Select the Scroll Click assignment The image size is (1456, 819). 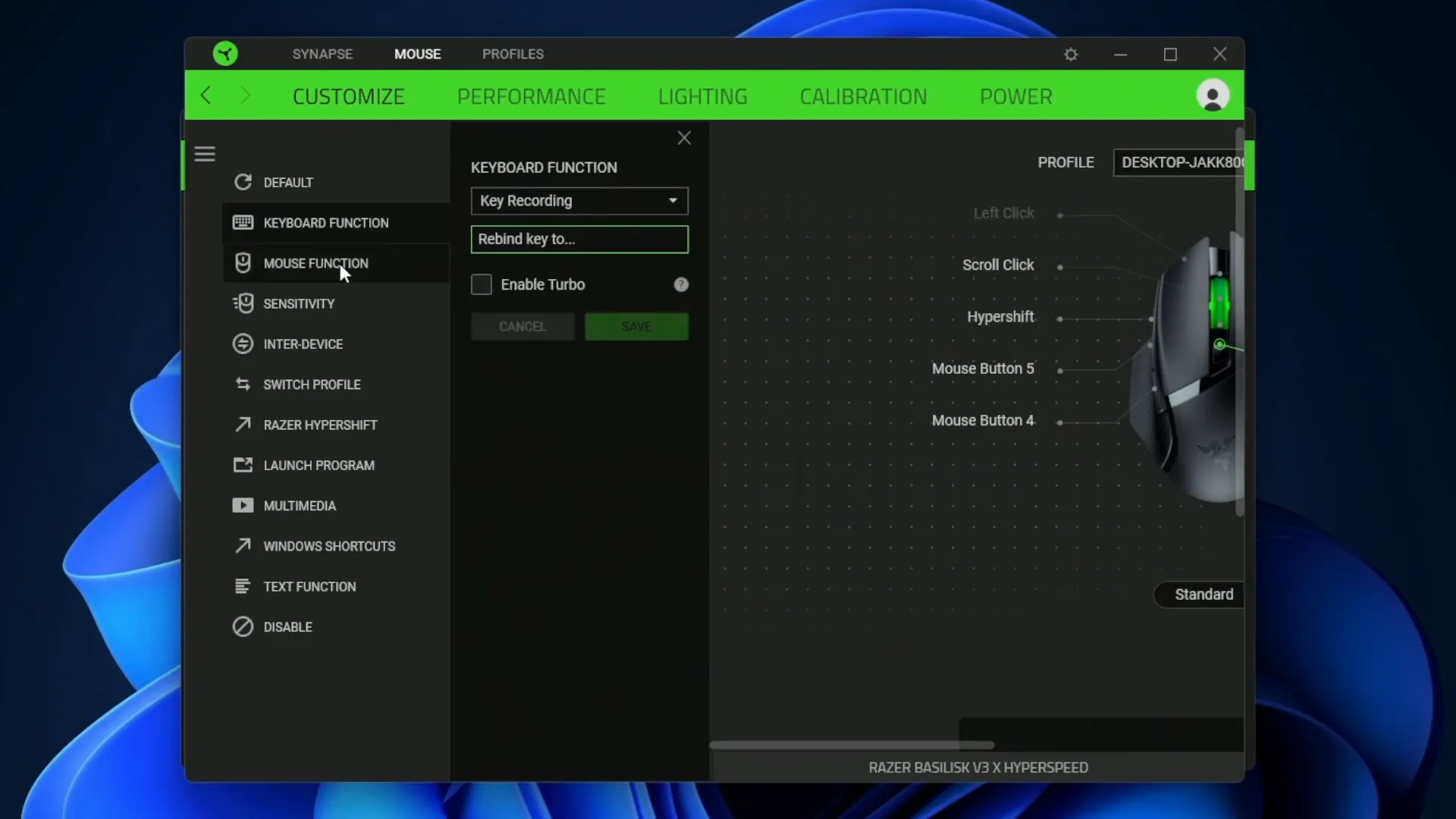point(998,265)
